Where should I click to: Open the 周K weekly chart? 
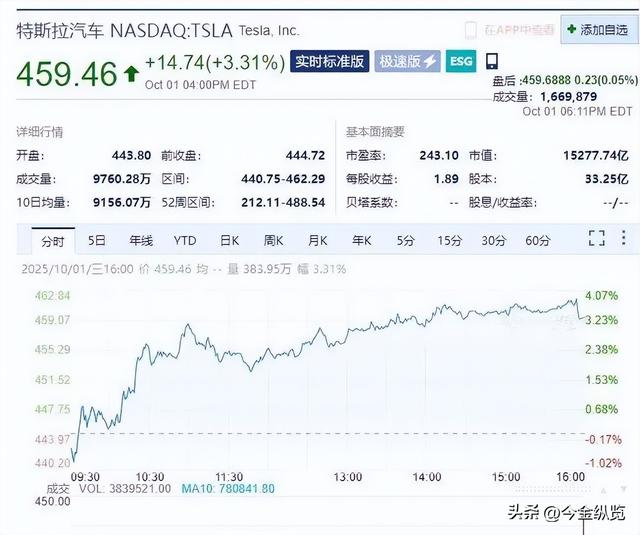273,240
